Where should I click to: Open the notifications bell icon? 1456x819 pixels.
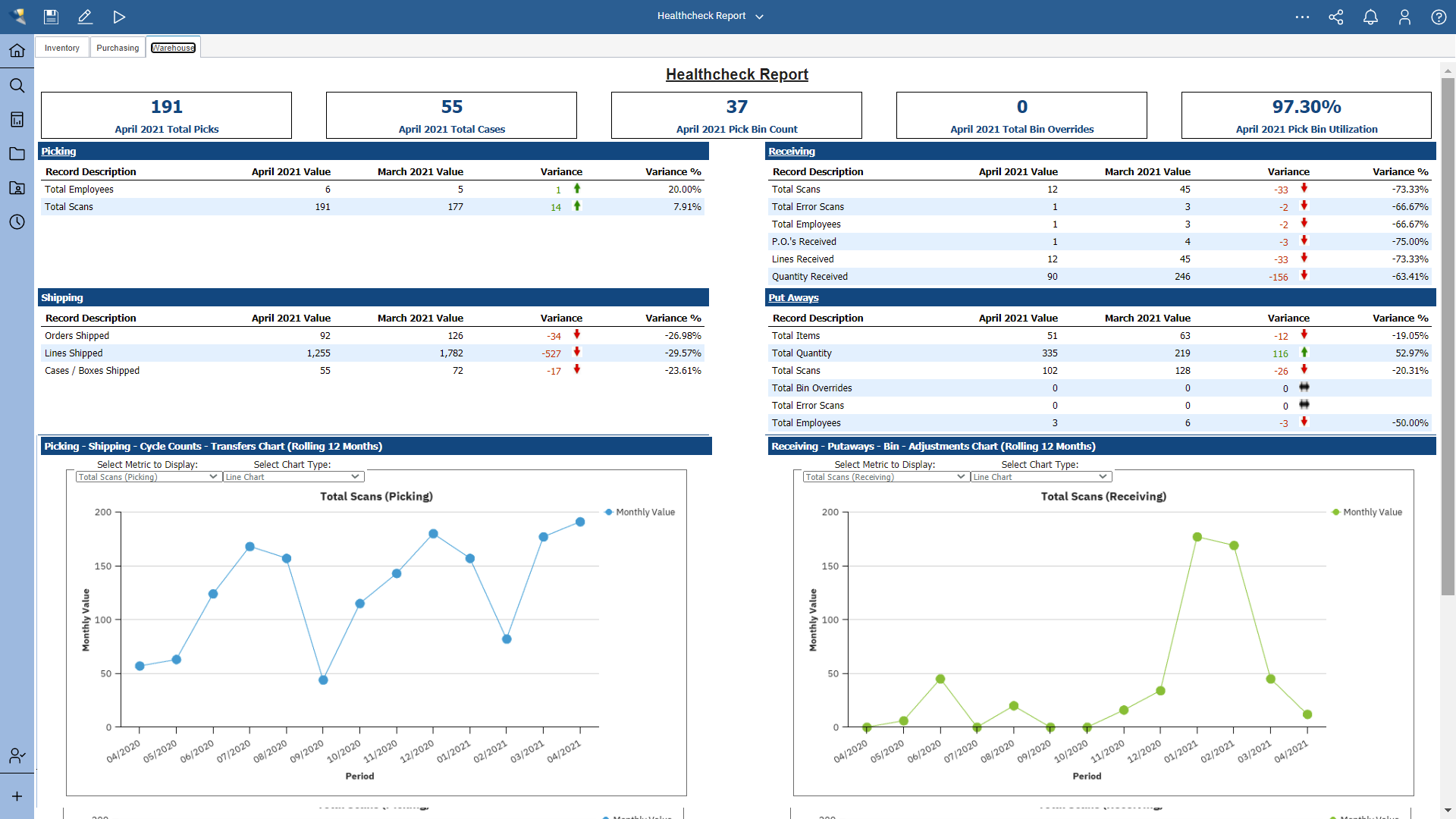click(x=1370, y=17)
